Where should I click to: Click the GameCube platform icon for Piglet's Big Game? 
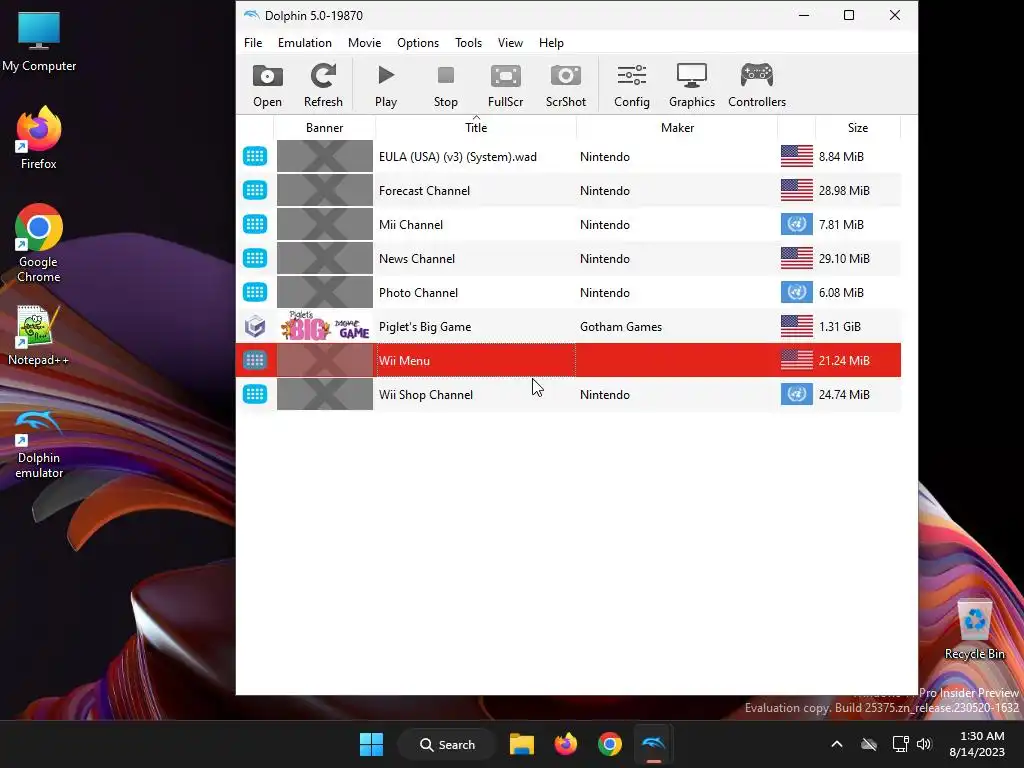255,327
